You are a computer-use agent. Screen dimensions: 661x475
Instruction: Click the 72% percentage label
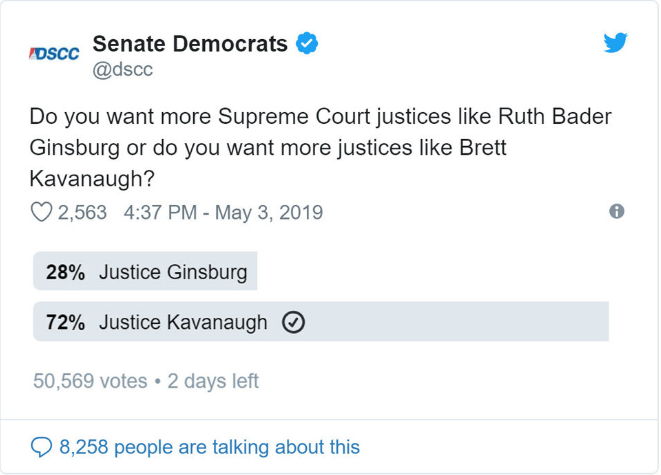click(65, 322)
